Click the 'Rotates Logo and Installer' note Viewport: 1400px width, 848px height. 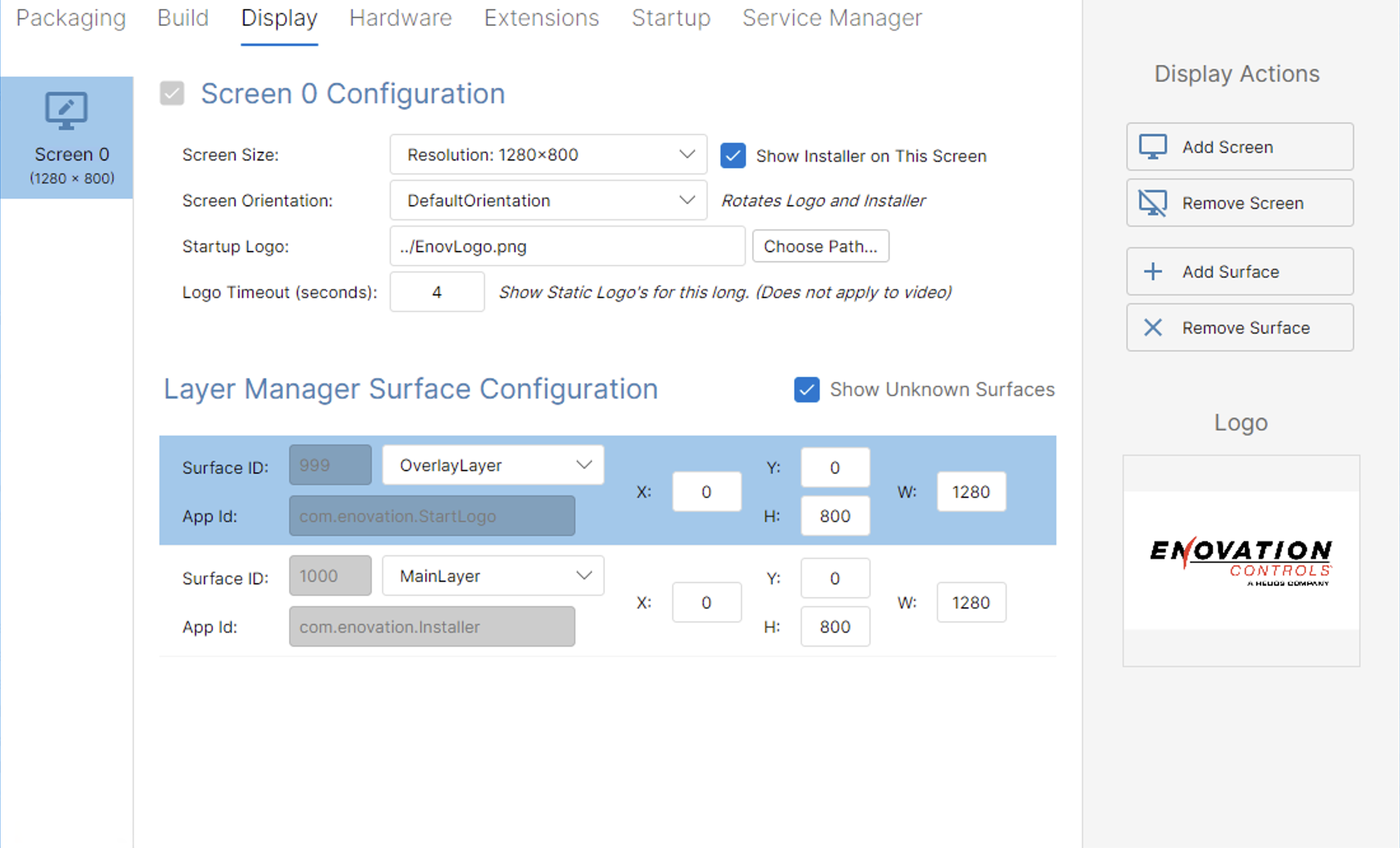pos(823,201)
